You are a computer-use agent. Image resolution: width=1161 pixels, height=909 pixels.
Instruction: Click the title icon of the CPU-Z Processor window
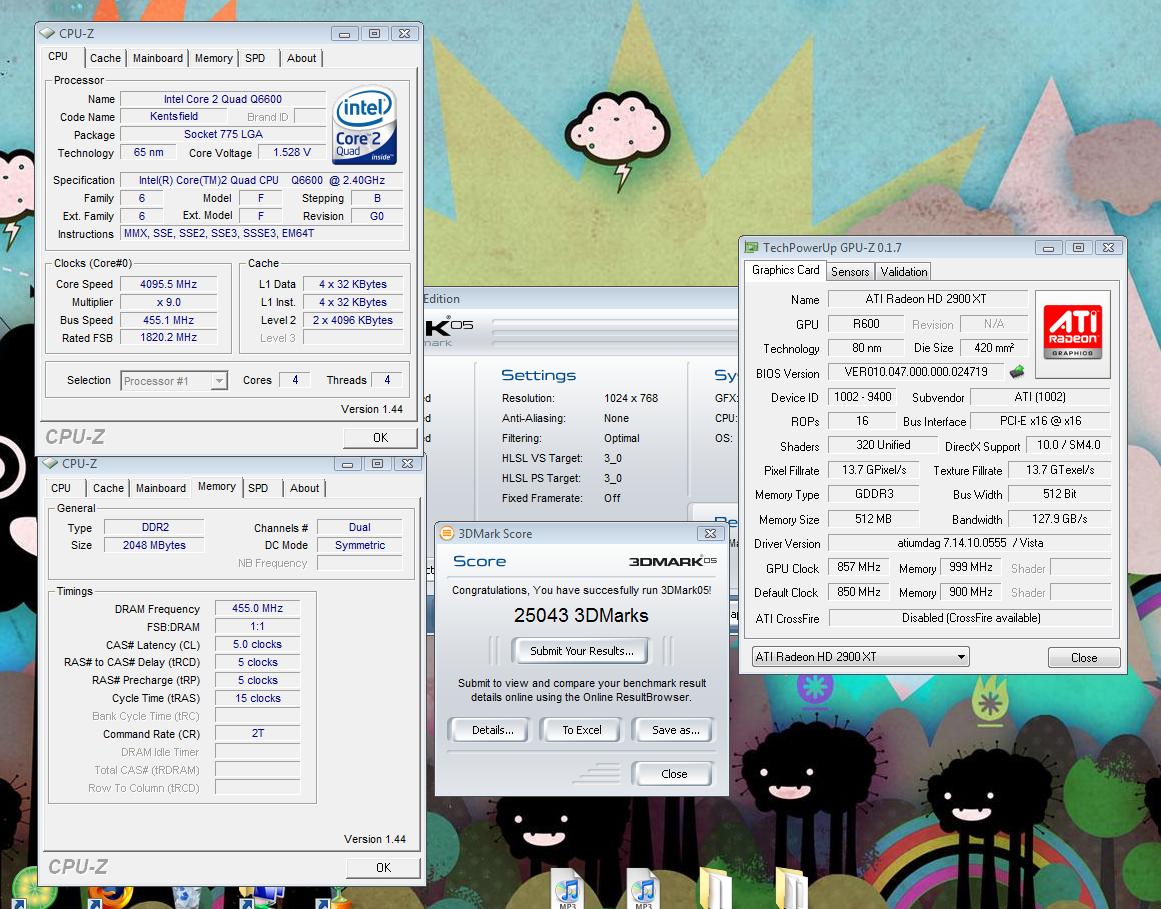[47, 33]
